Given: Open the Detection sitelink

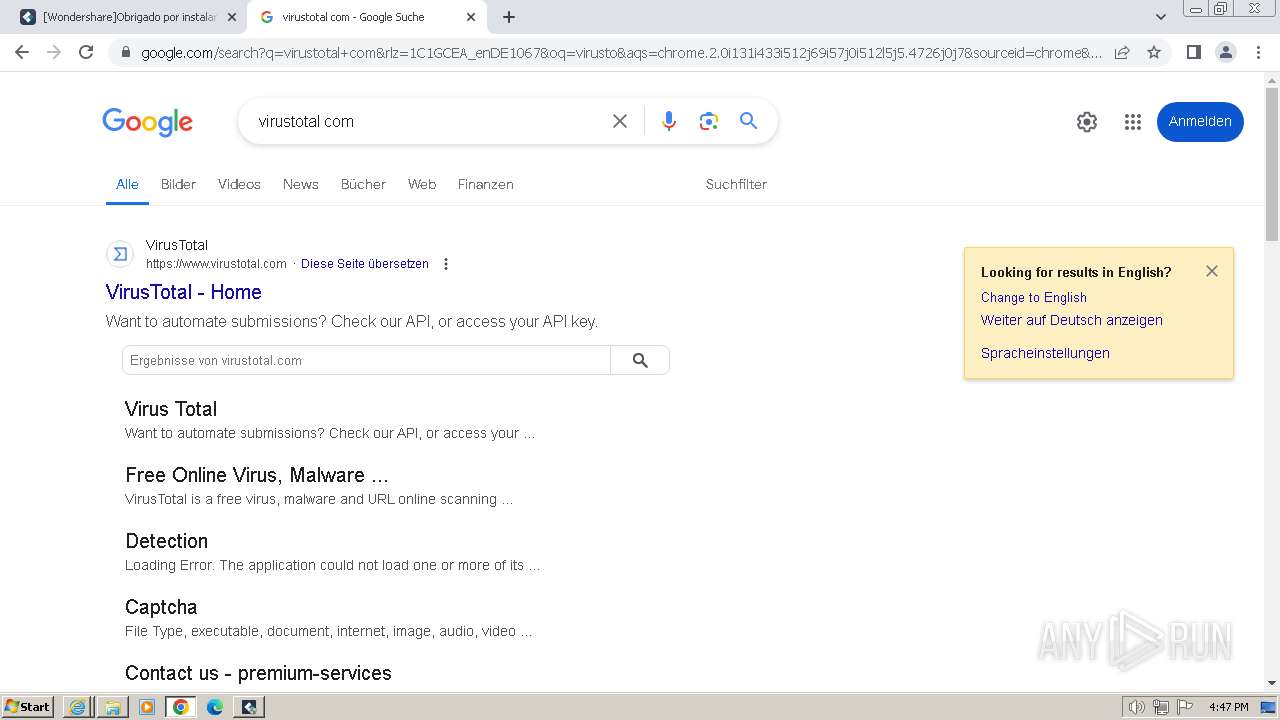Looking at the screenshot, I should pos(167,541).
